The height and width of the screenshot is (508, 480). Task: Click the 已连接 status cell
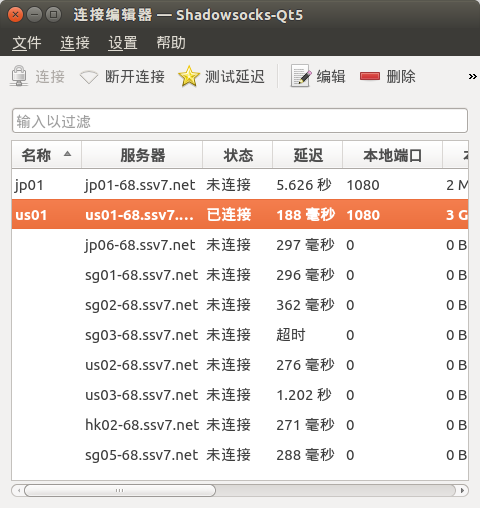coord(229,215)
